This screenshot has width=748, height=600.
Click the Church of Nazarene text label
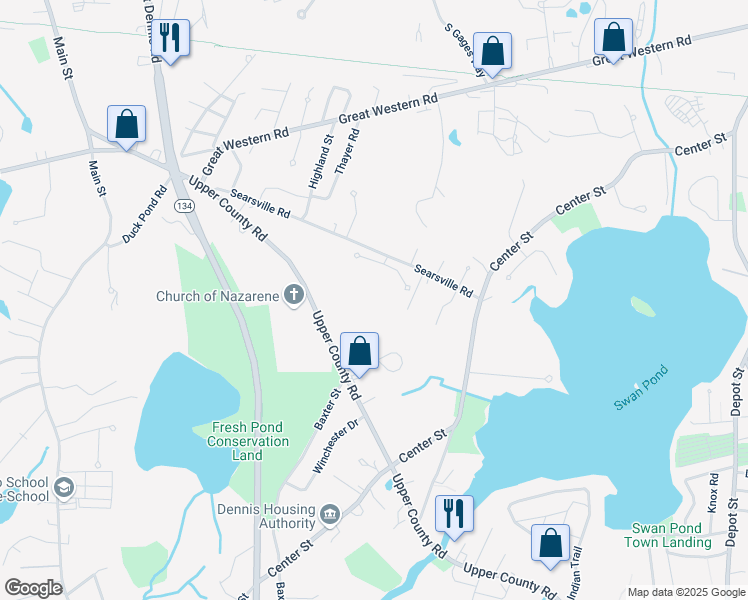pos(218,296)
